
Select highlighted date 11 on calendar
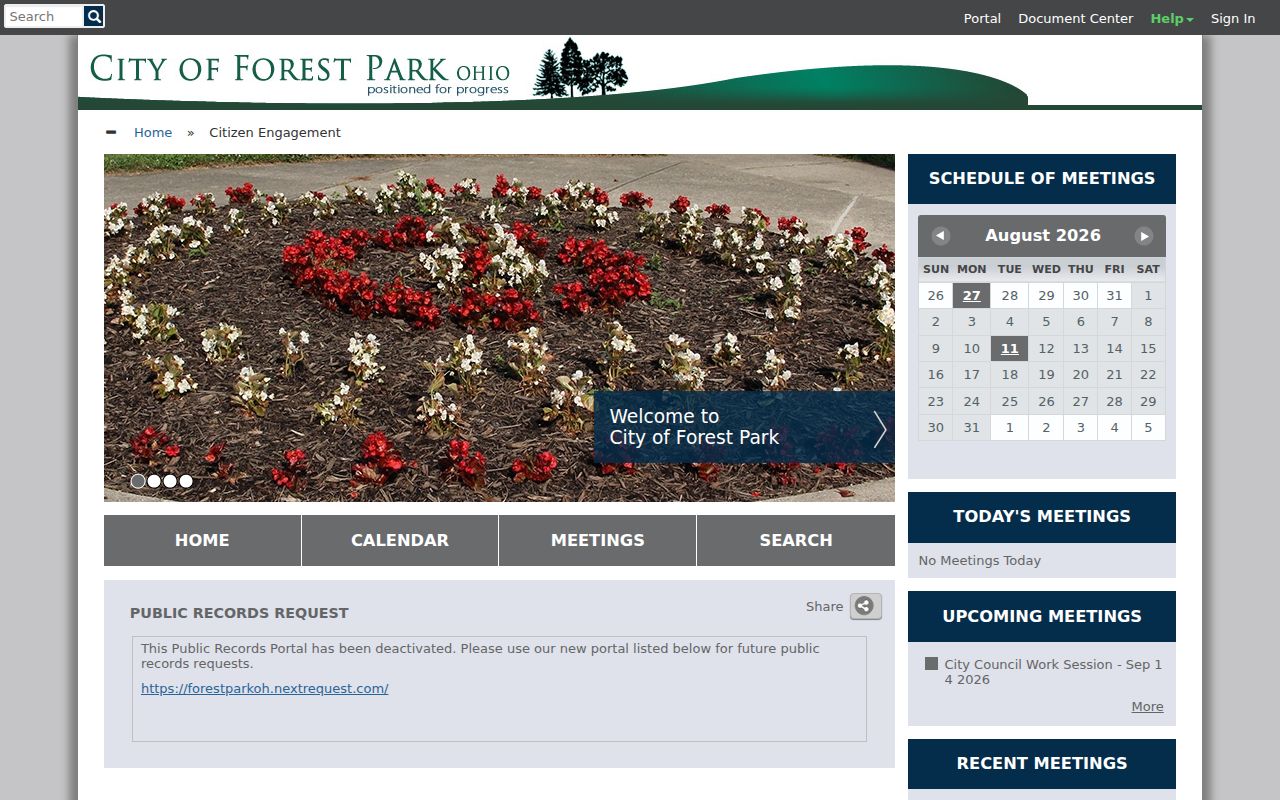1010,348
